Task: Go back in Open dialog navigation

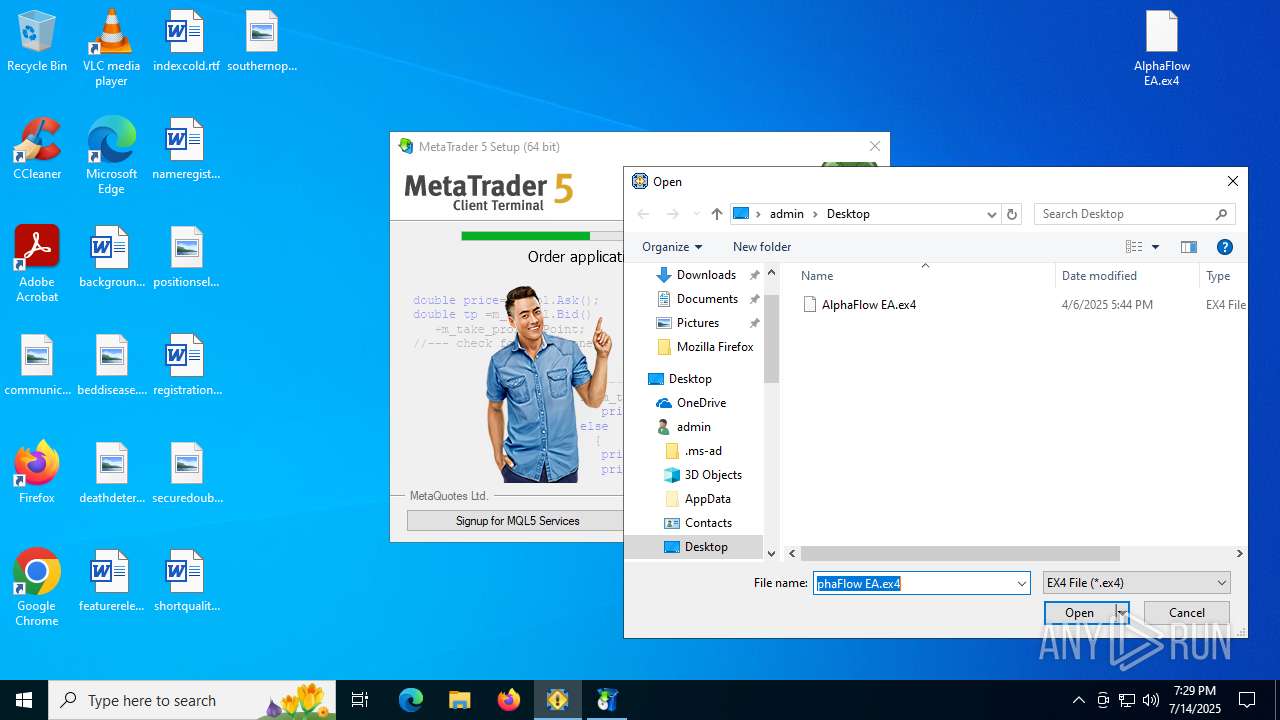Action: click(x=644, y=214)
